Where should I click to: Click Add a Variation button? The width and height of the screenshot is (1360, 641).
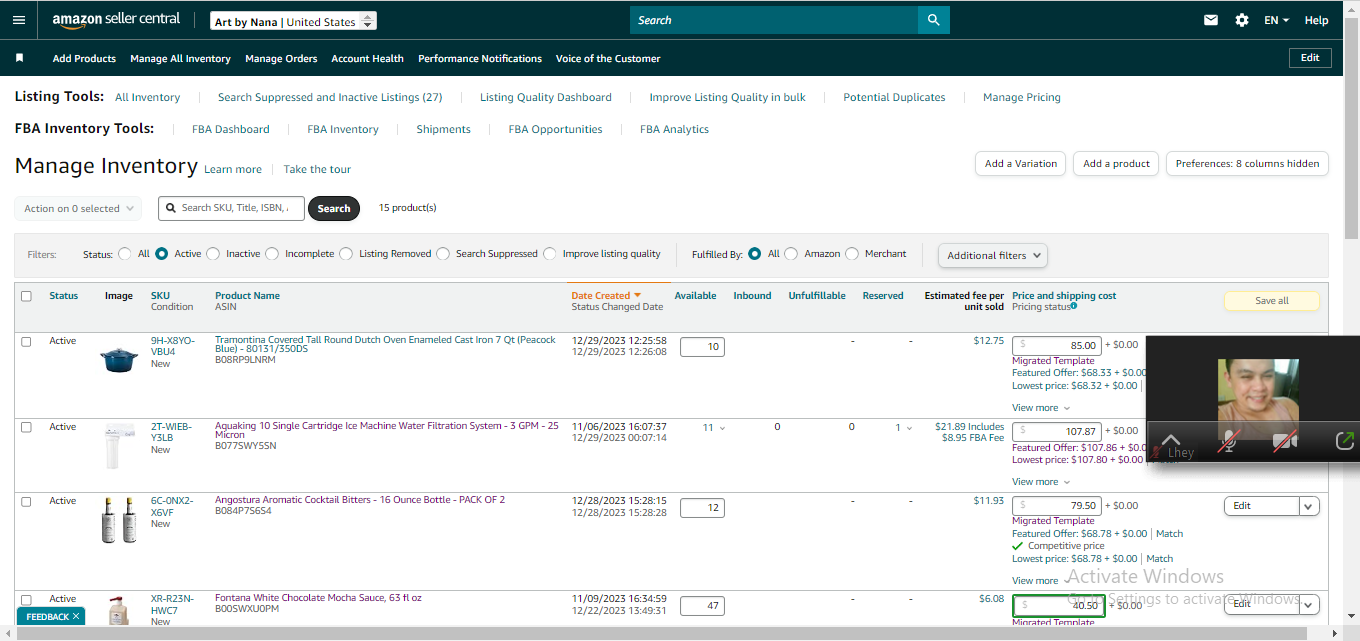1020,164
